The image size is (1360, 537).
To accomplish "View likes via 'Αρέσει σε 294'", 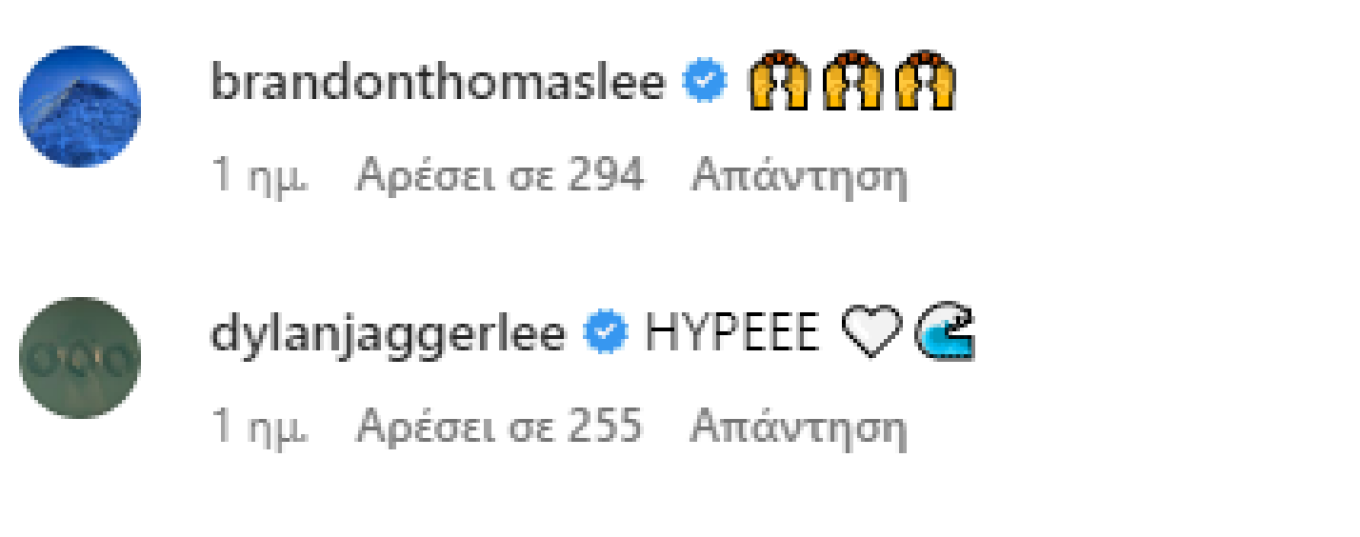I will (x=500, y=177).
